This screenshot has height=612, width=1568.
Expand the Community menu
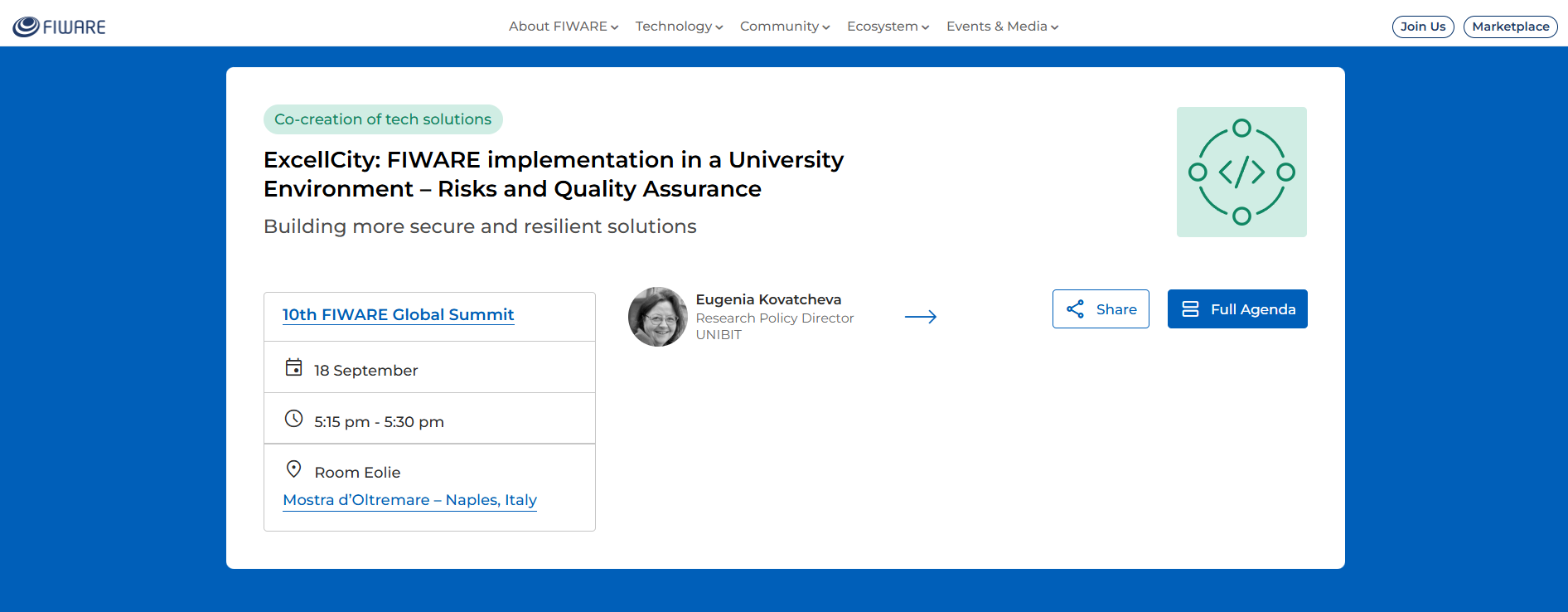pos(785,27)
